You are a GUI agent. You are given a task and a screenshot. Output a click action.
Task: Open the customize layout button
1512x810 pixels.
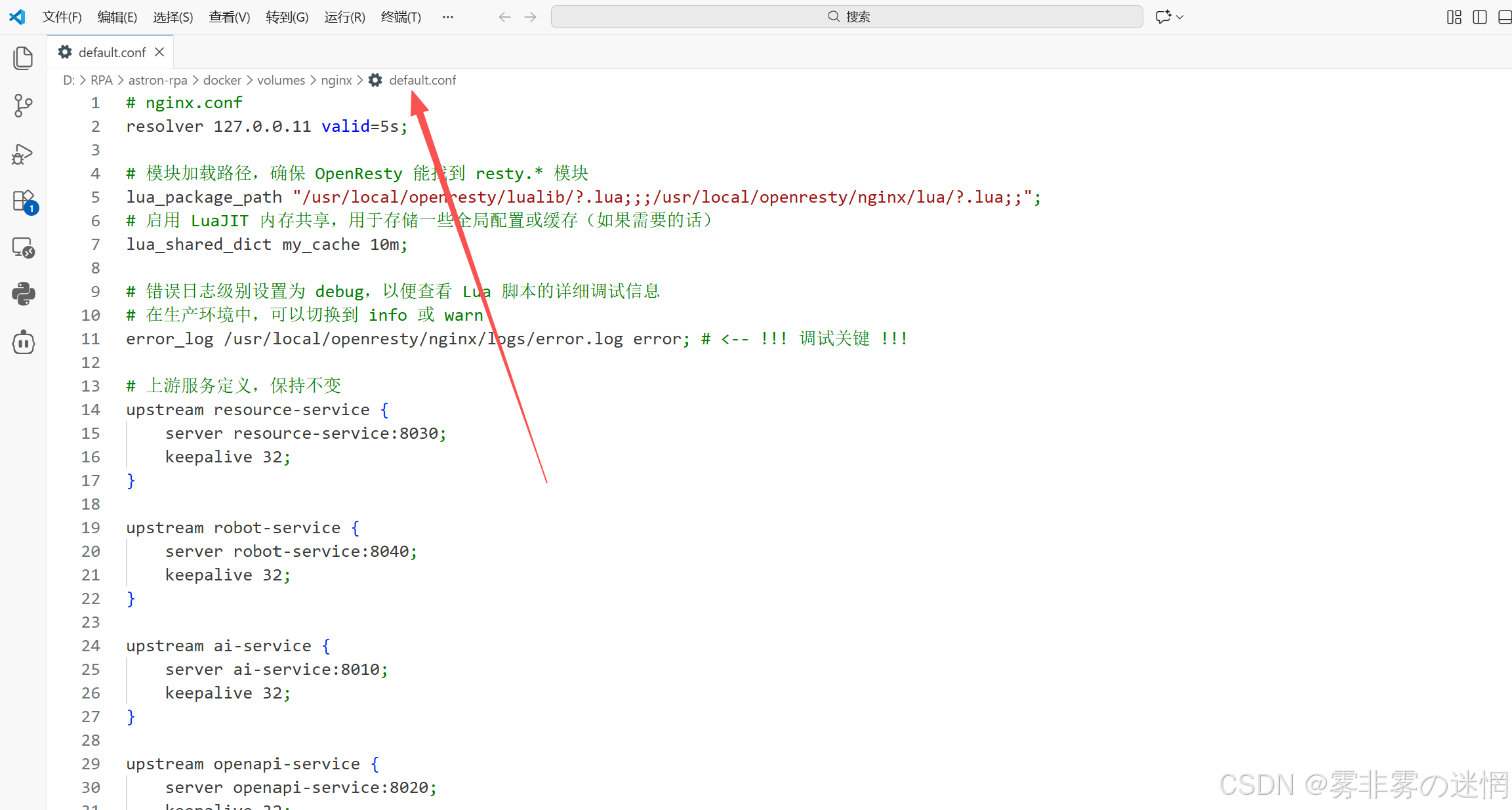1454,17
